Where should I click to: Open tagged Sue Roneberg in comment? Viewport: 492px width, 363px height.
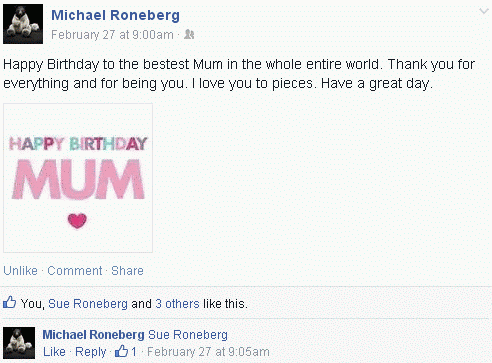188,334
